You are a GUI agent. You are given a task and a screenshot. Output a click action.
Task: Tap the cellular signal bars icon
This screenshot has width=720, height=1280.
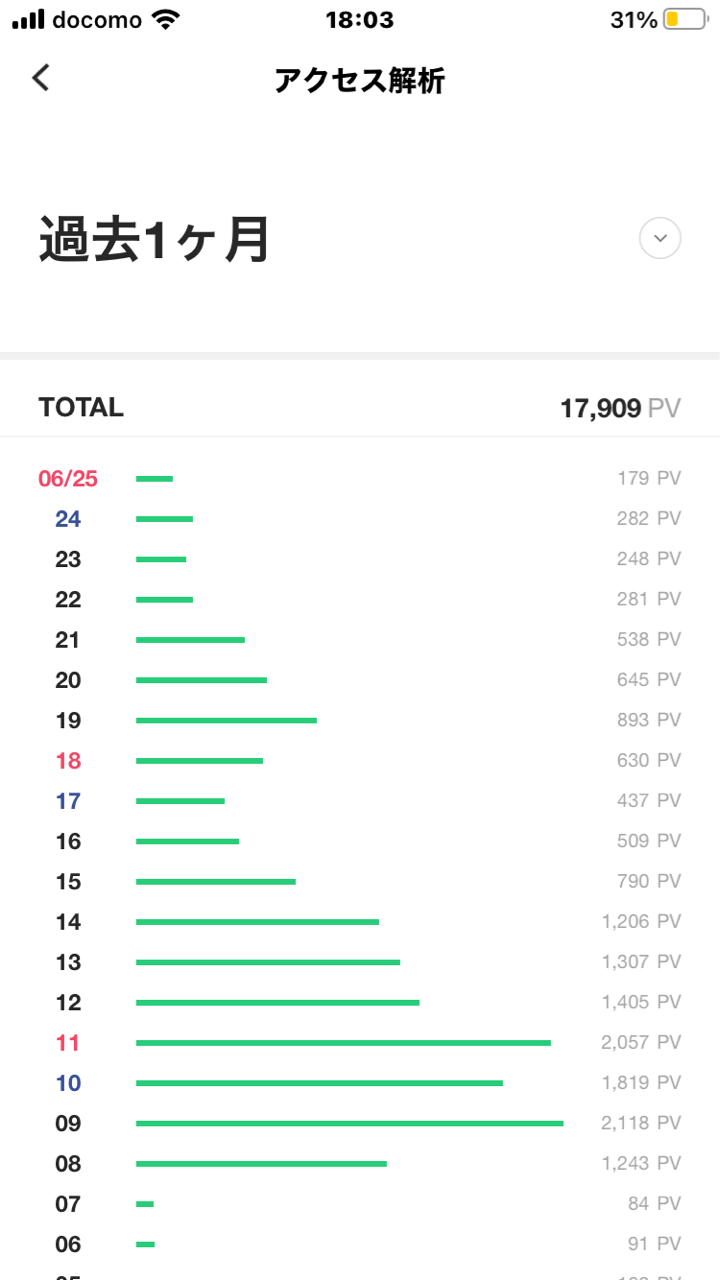click(x=28, y=19)
